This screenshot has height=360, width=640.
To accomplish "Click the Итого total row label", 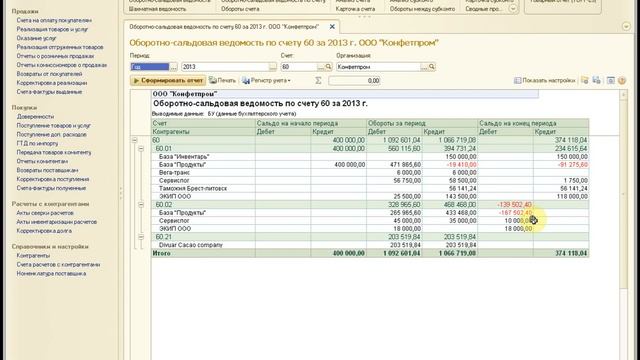I will 162,253.
